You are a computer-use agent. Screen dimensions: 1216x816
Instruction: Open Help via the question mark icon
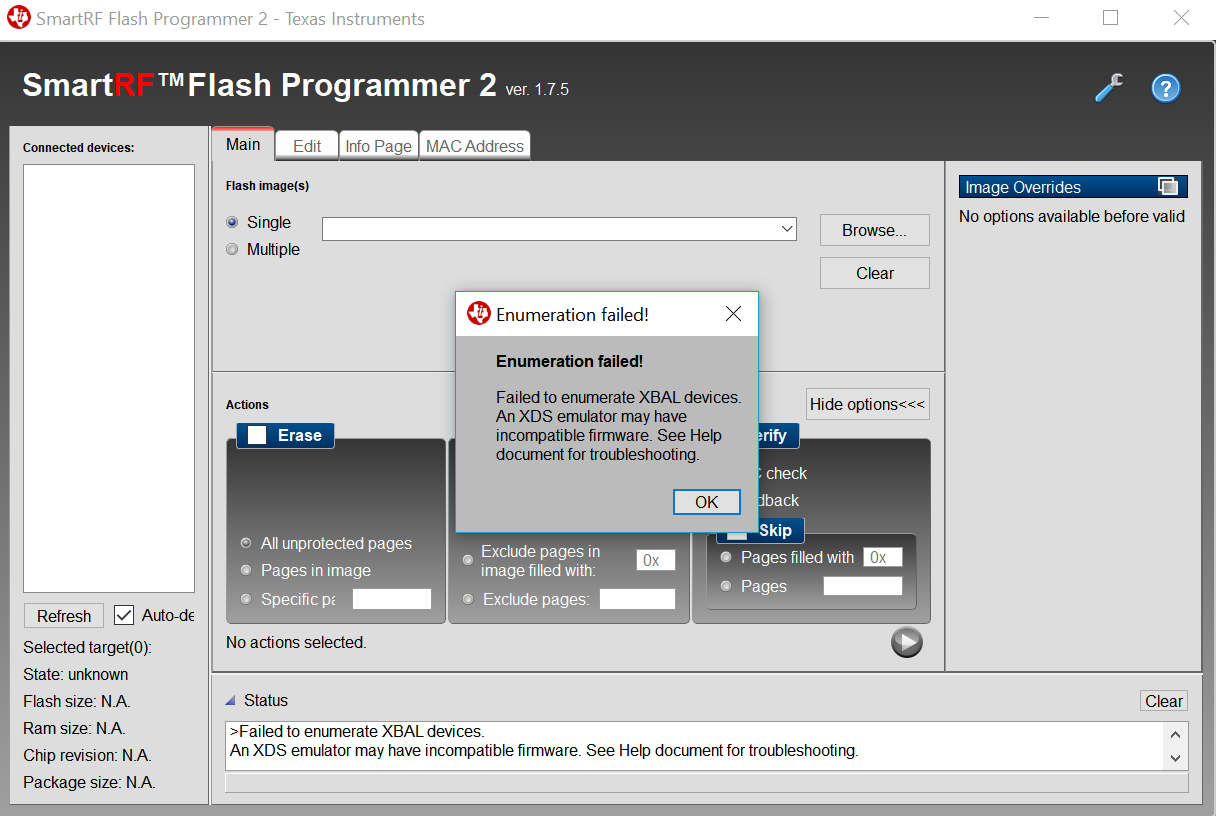point(1166,88)
